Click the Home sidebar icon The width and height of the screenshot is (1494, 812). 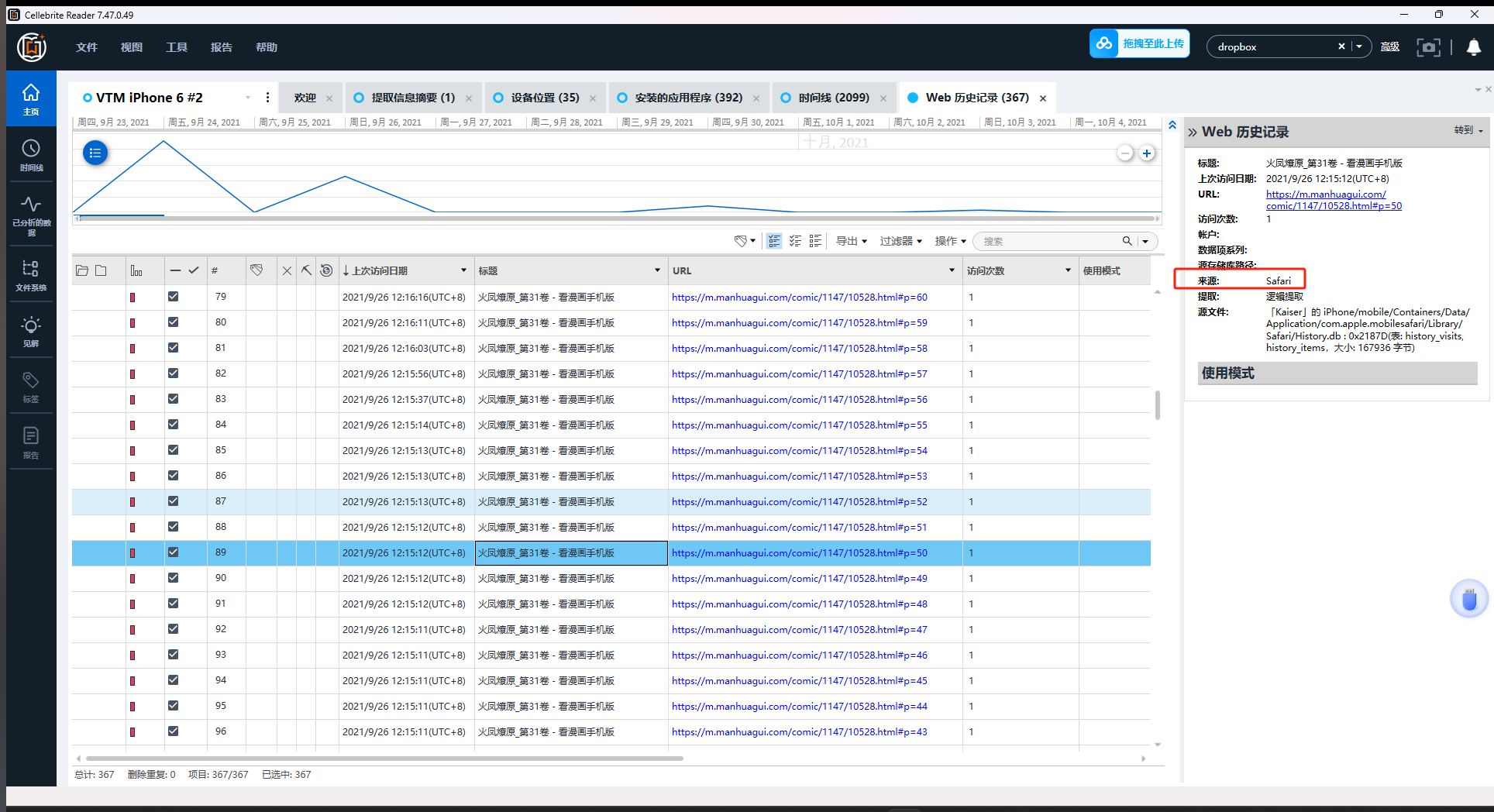[31, 98]
